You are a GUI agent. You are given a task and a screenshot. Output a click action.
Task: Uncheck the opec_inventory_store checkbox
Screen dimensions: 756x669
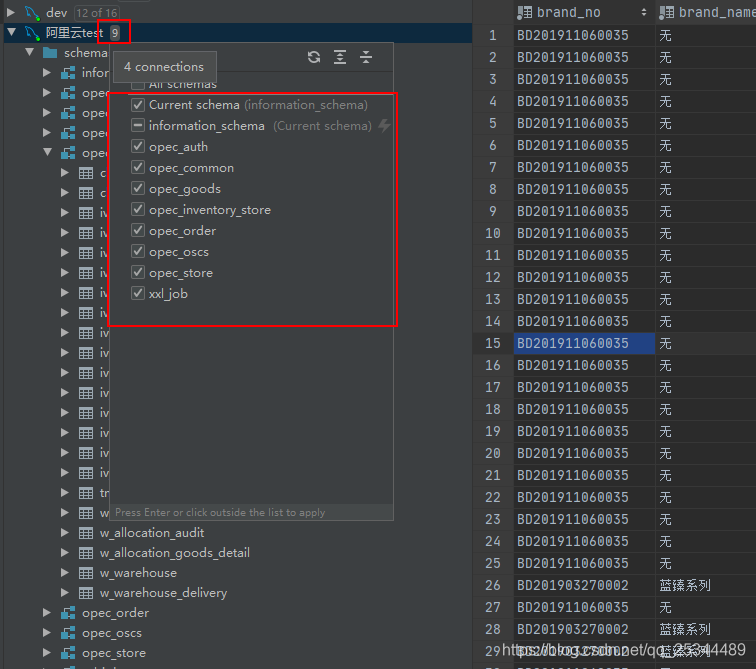click(x=138, y=210)
